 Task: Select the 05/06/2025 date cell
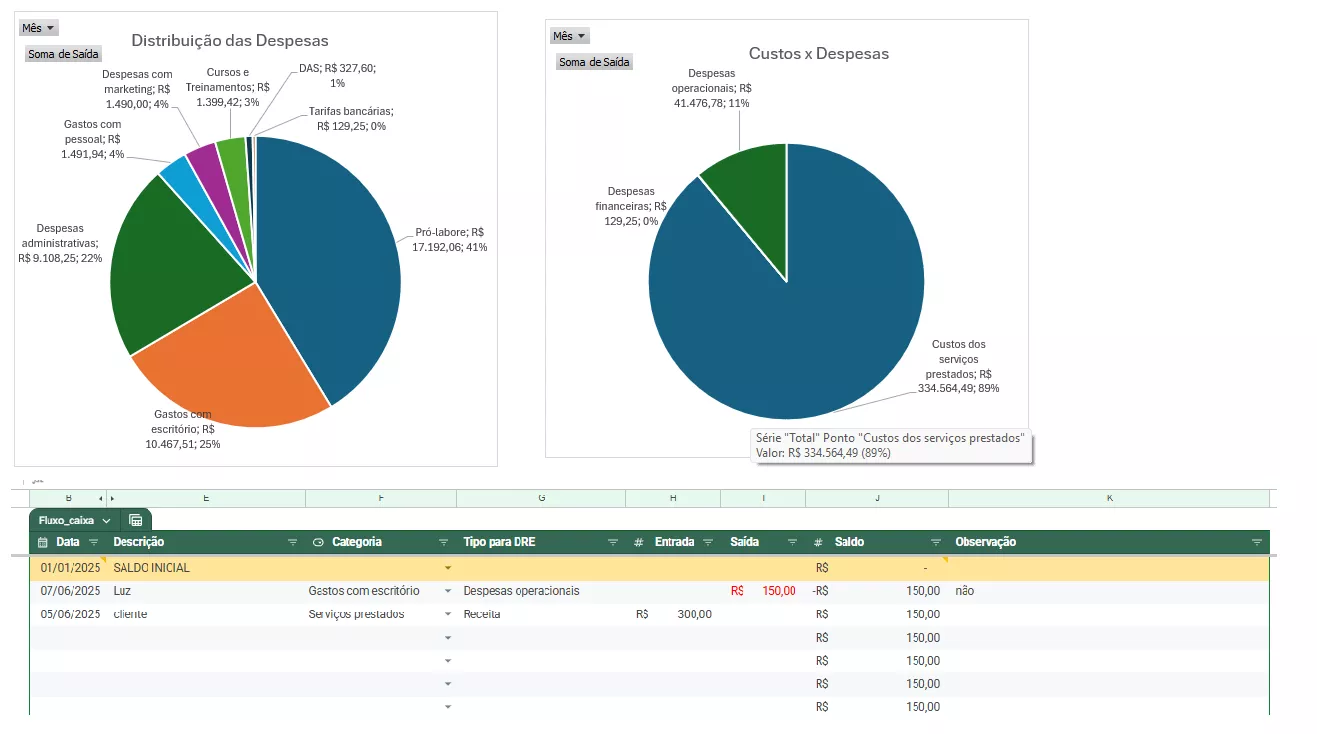coord(68,614)
